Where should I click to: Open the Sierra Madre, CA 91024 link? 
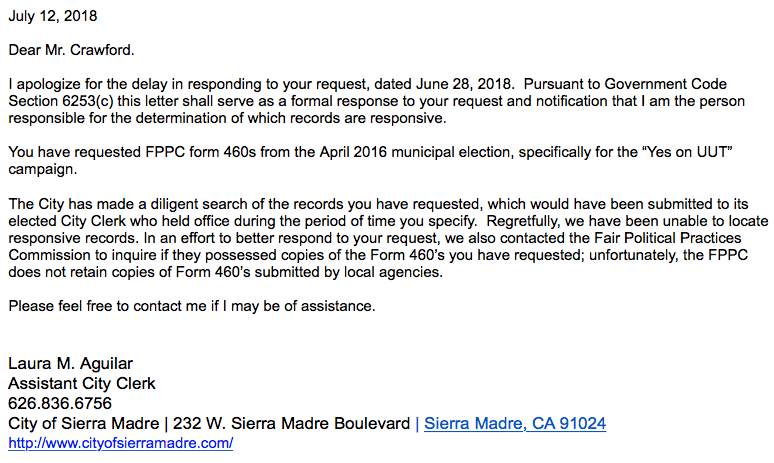coord(515,424)
